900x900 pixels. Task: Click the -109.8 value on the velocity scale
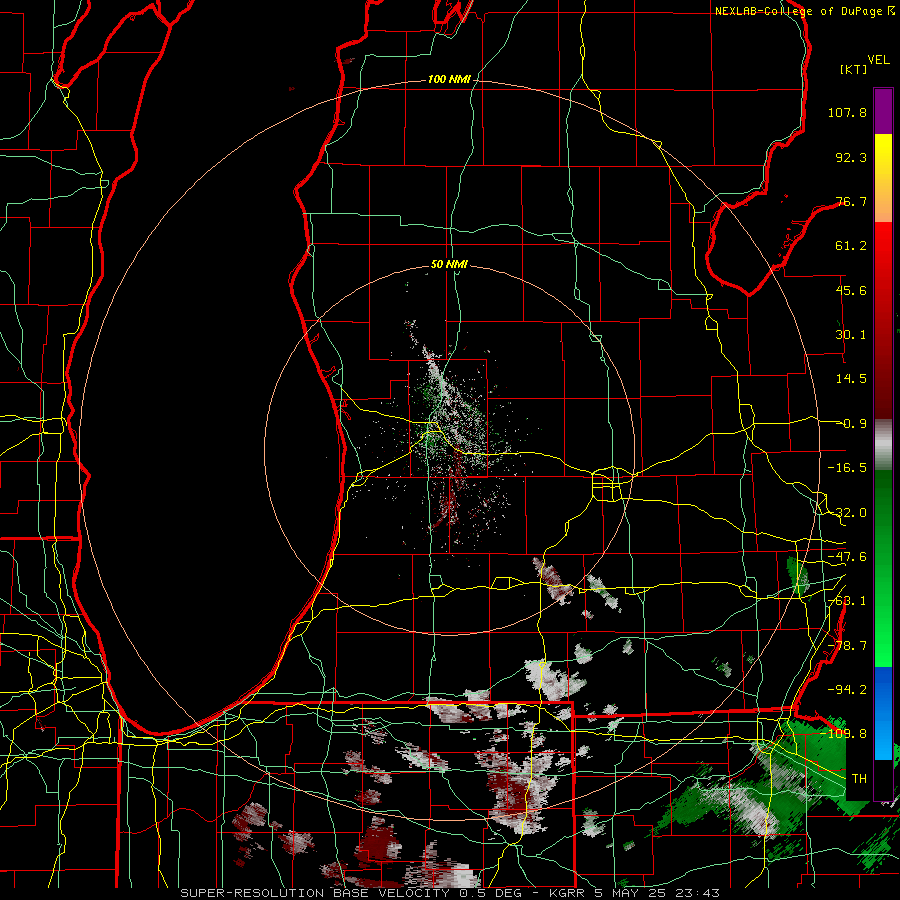[x=844, y=734]
